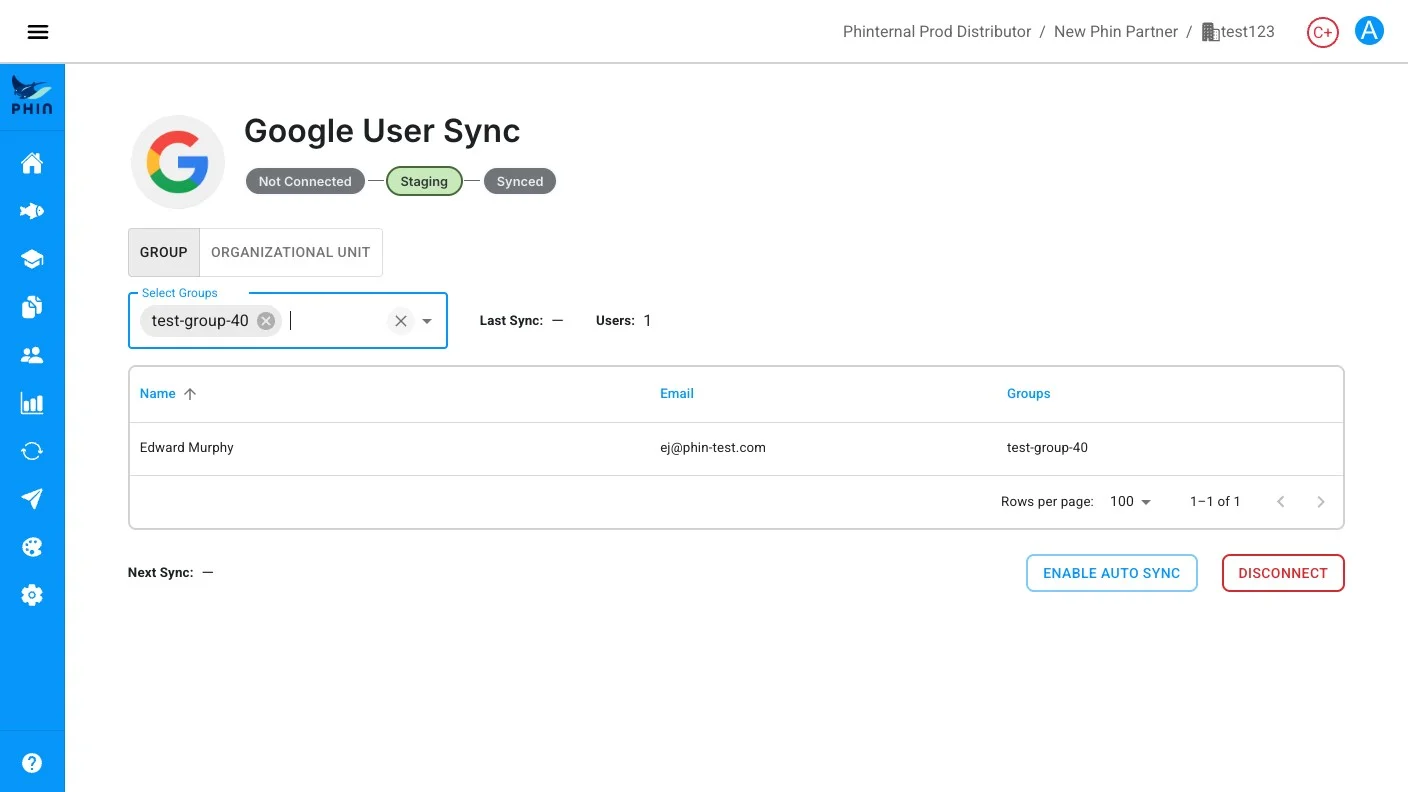
Task: Click the Not Connected step chip
Action: [305, 181]
